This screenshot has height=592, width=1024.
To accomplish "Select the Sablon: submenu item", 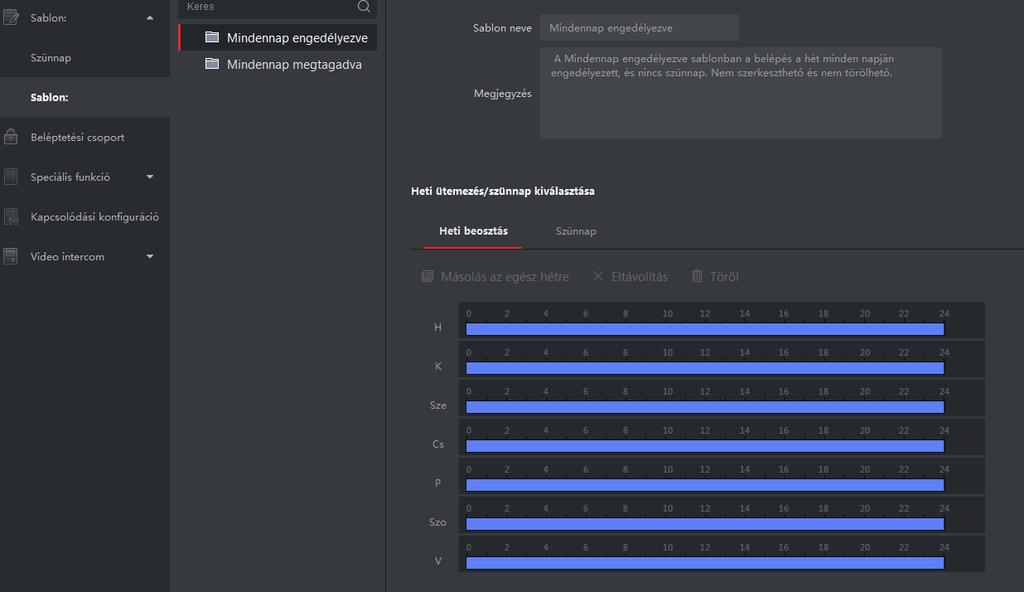I will 85,97.
